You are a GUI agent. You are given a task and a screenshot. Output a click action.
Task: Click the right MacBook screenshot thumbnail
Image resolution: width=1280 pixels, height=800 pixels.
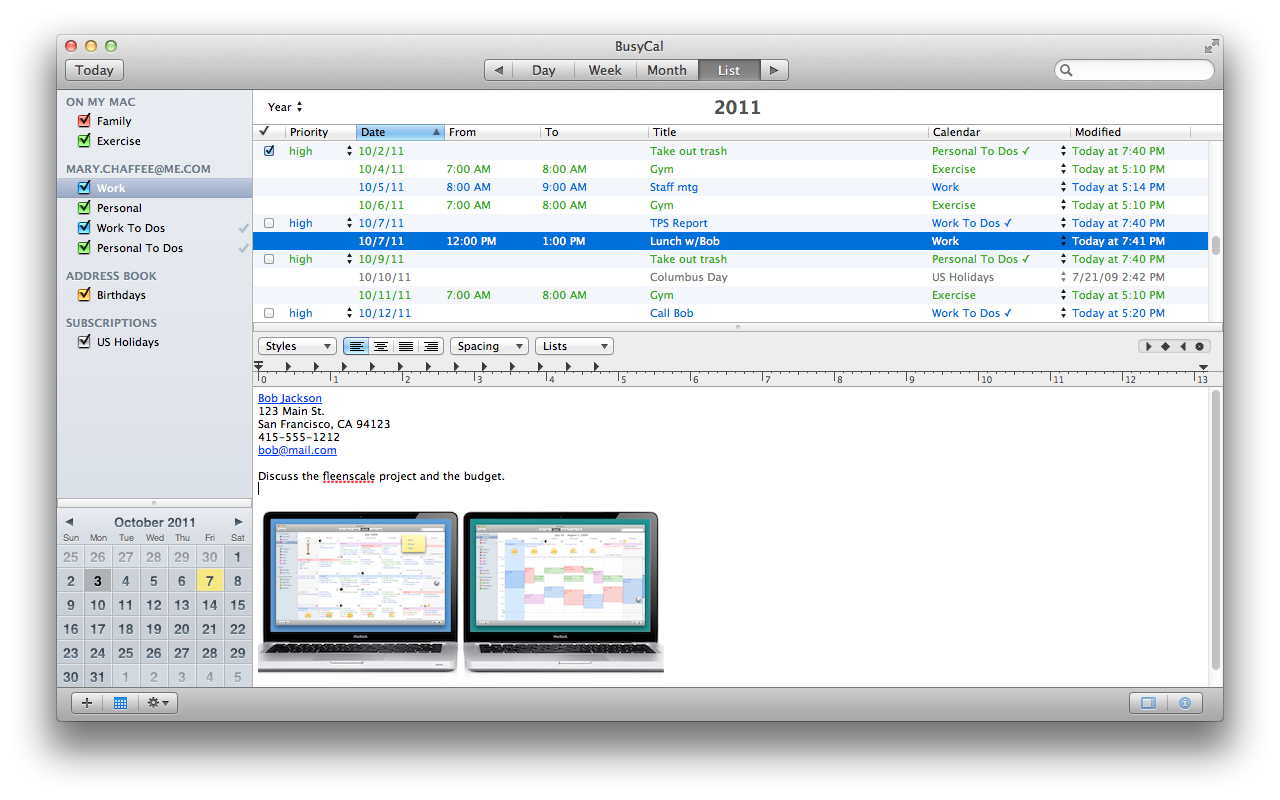563,592
